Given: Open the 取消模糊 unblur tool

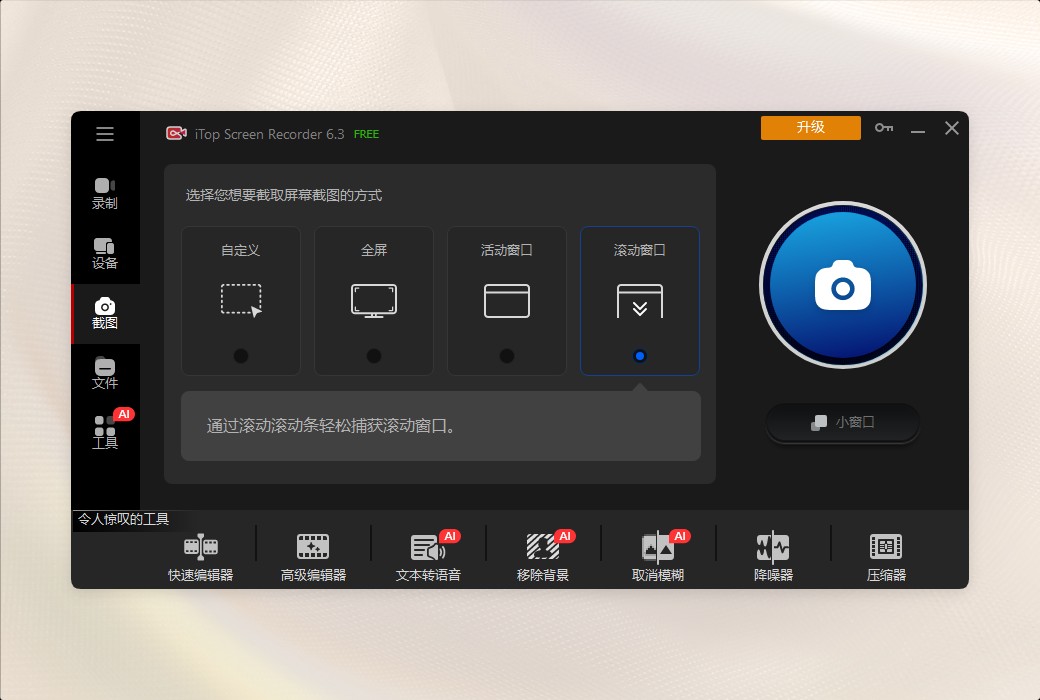Looking at the screenshot, I should click(x=658, y=555).
